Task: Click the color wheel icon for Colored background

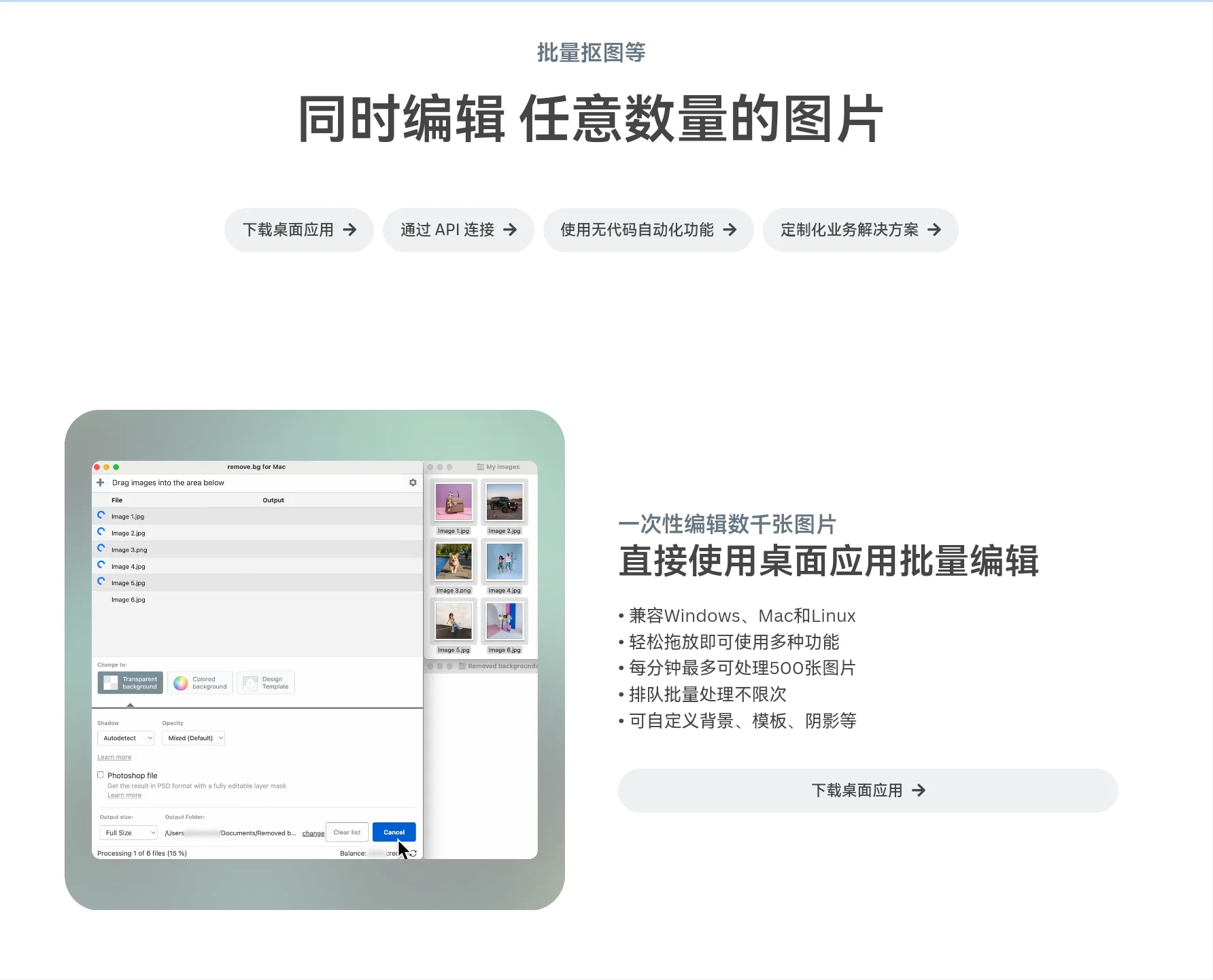Action: click(180, 683)
